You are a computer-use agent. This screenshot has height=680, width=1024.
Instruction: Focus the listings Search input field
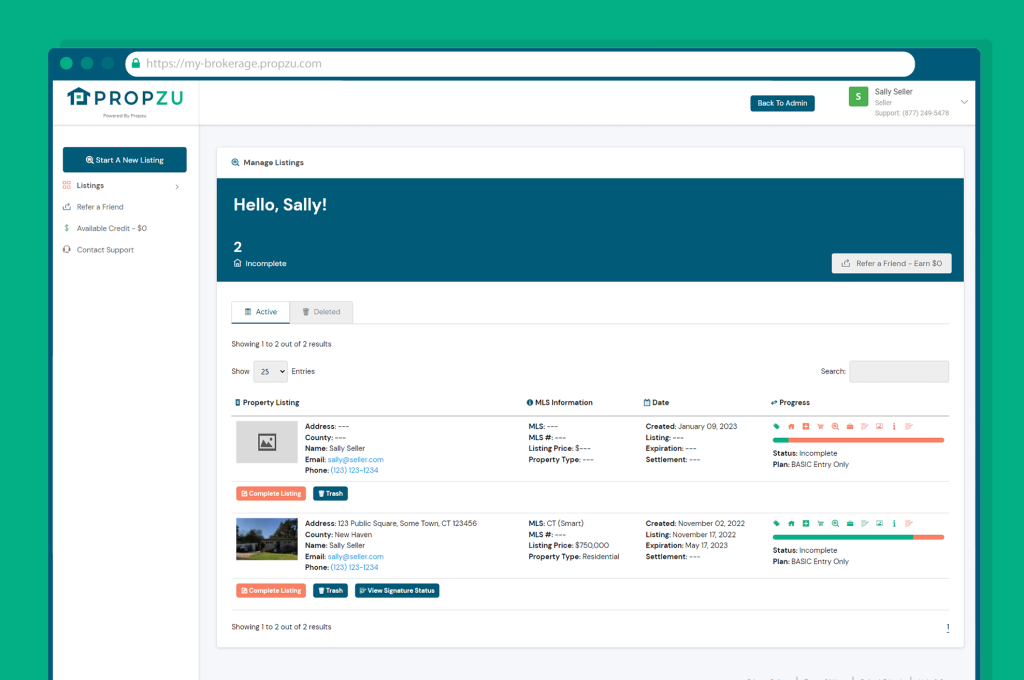coord(898,371)
